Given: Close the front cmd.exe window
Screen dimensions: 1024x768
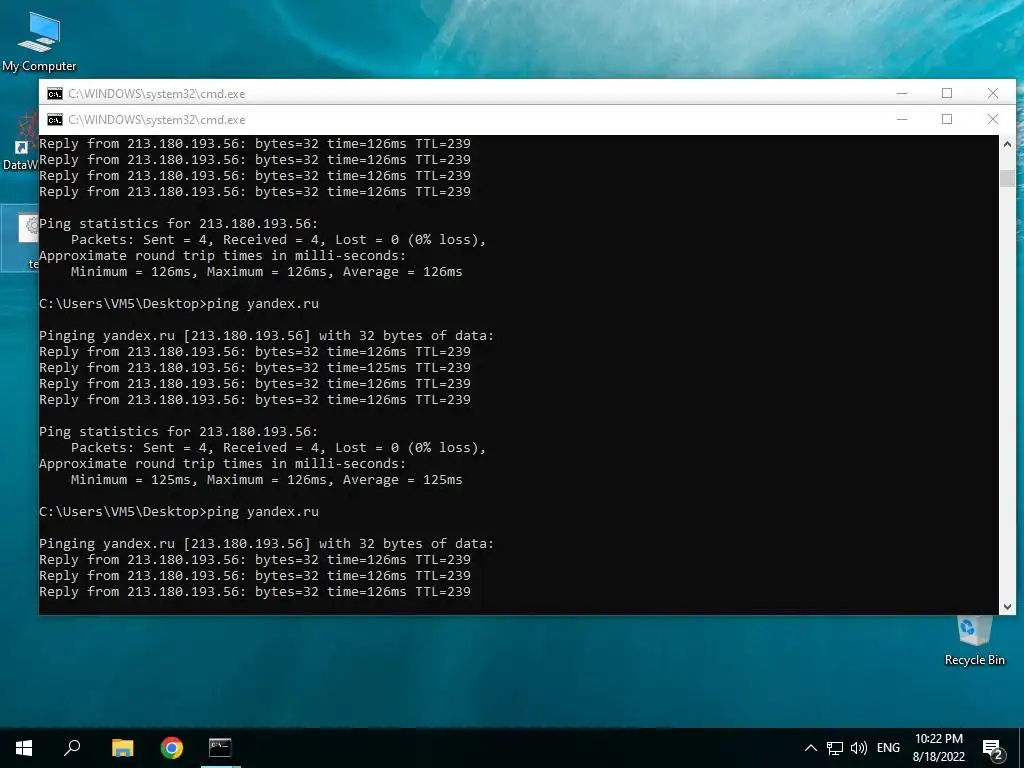Looking at the screenshot, I should click(993, 120).
